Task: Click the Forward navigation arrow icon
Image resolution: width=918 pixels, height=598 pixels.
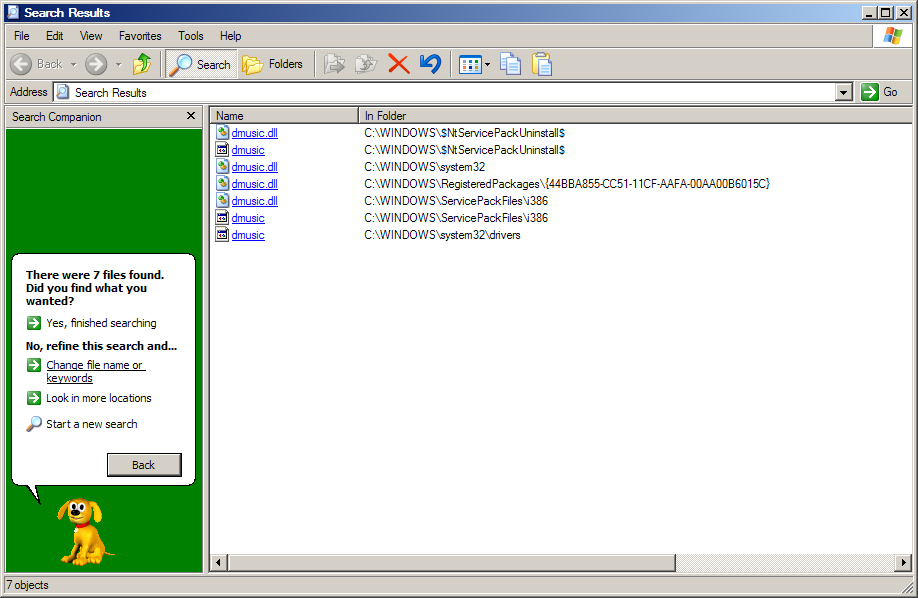Action: 96,64
